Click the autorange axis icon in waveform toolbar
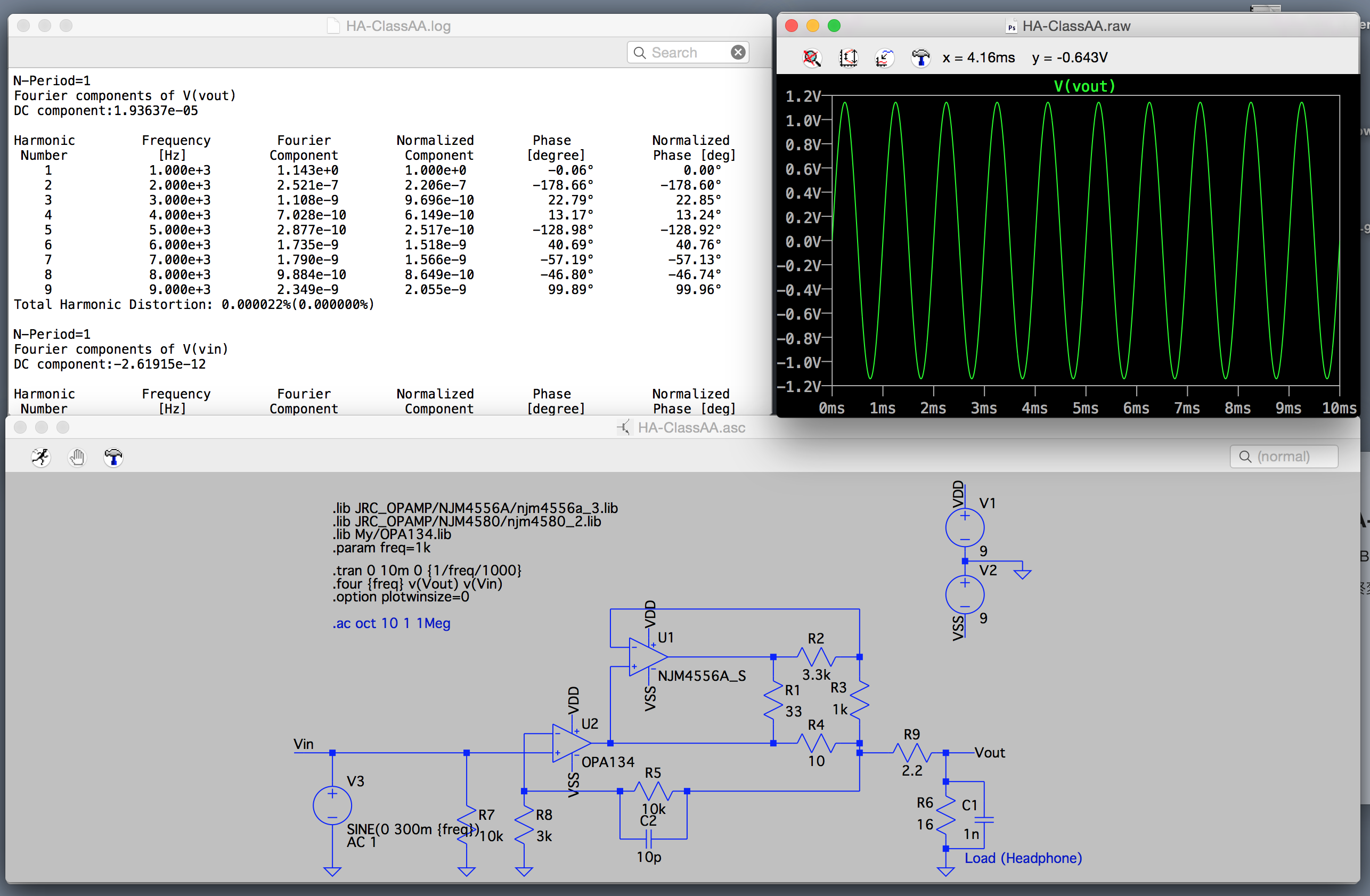1370x896 pixels. 848,58
